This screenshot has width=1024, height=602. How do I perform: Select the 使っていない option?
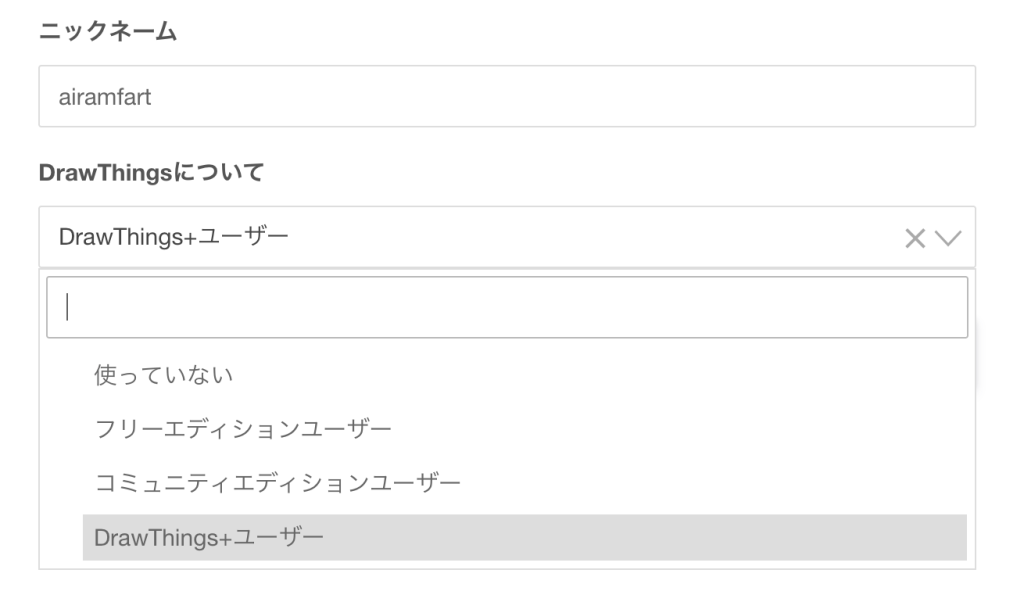(x=164, y=376)
